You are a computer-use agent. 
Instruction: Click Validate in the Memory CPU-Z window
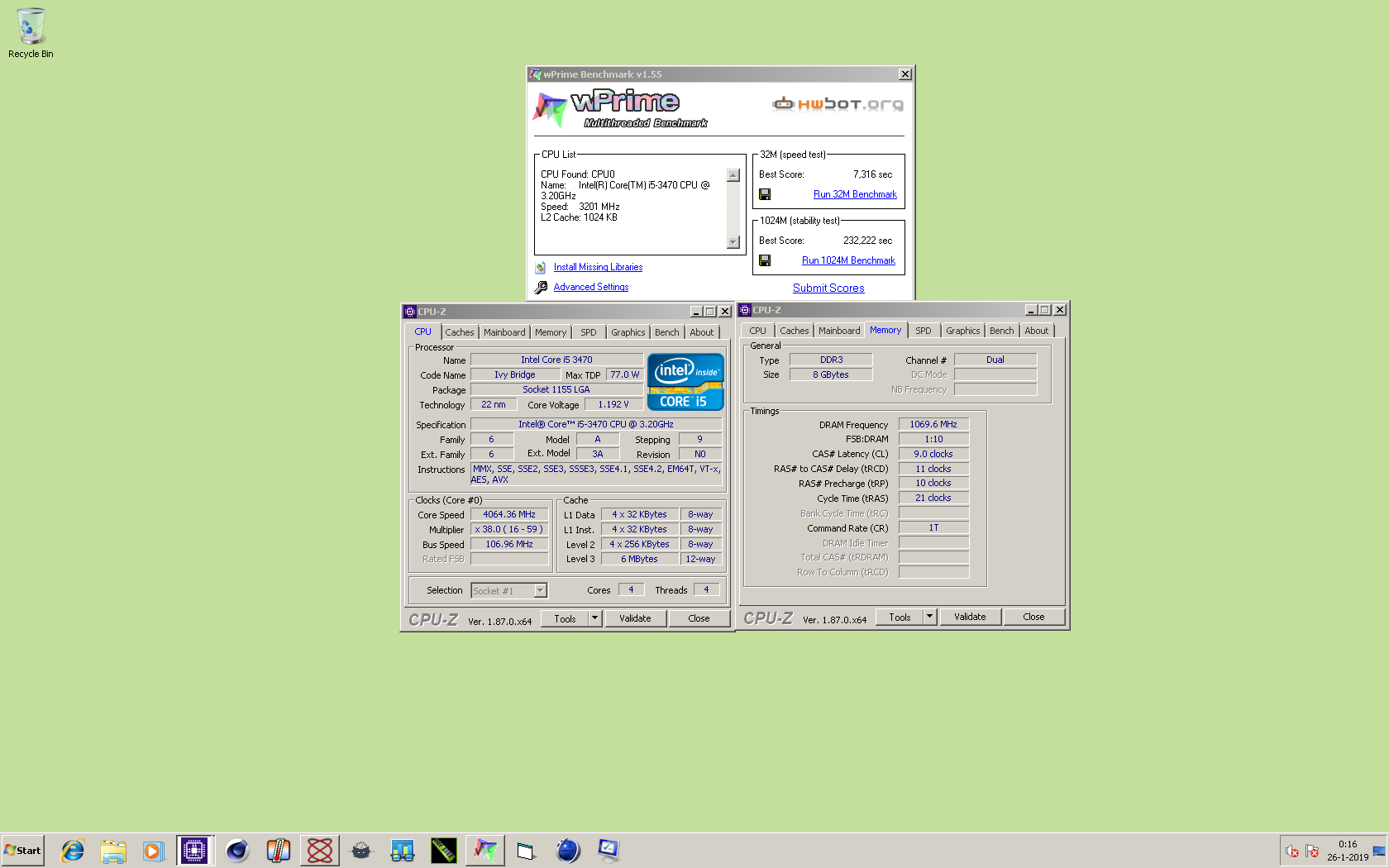click(x=970, y=617)
